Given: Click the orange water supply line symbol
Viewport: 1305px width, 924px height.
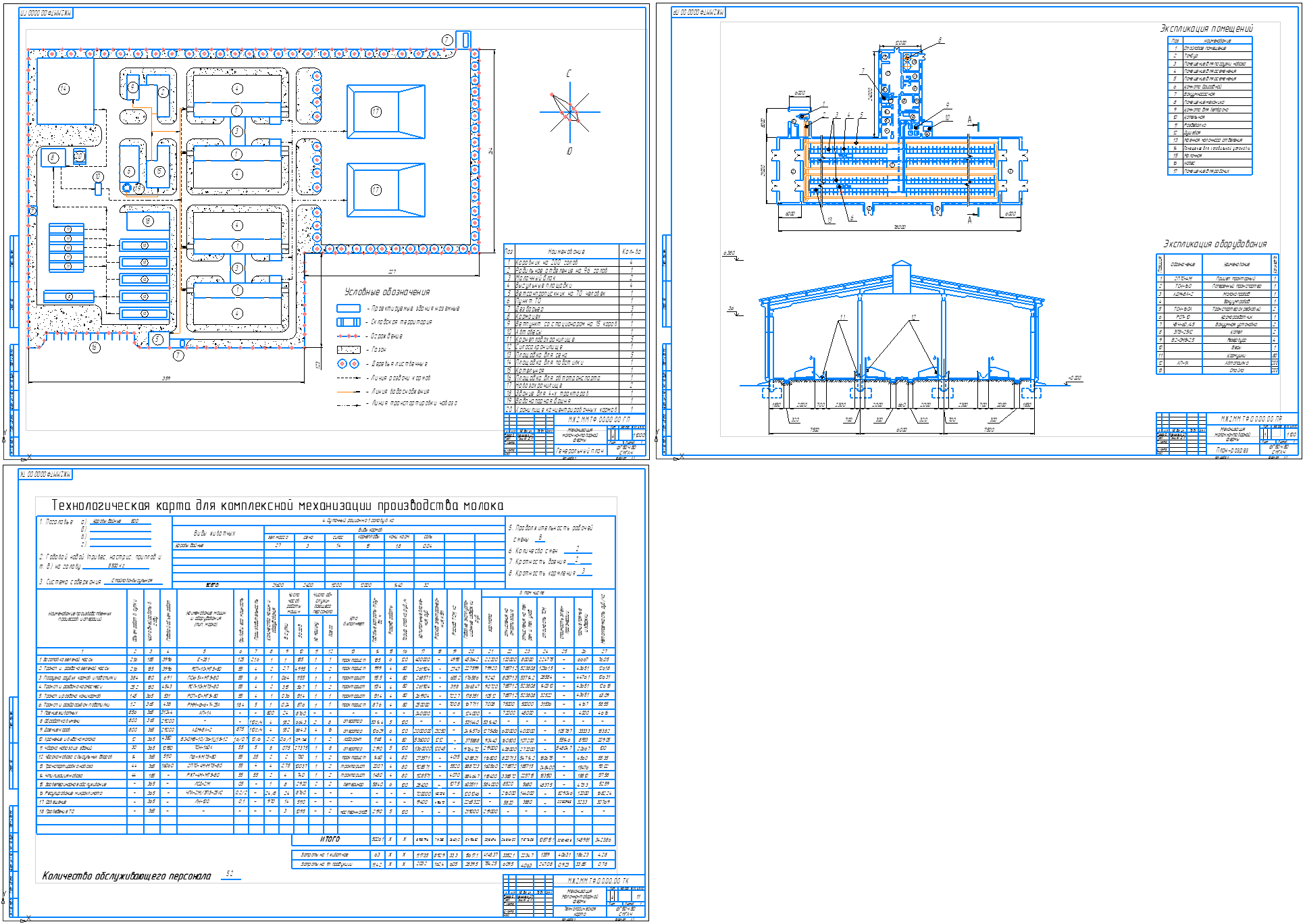Looking at the screenshot, I should click(349, 391).
